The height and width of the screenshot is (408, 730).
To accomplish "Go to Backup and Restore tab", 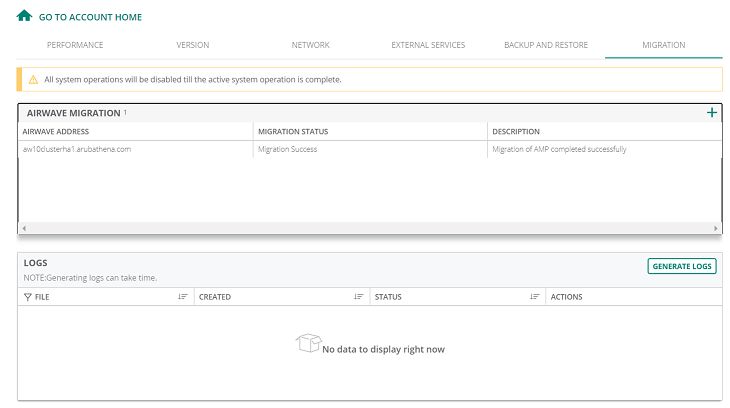I will point(546,45).
